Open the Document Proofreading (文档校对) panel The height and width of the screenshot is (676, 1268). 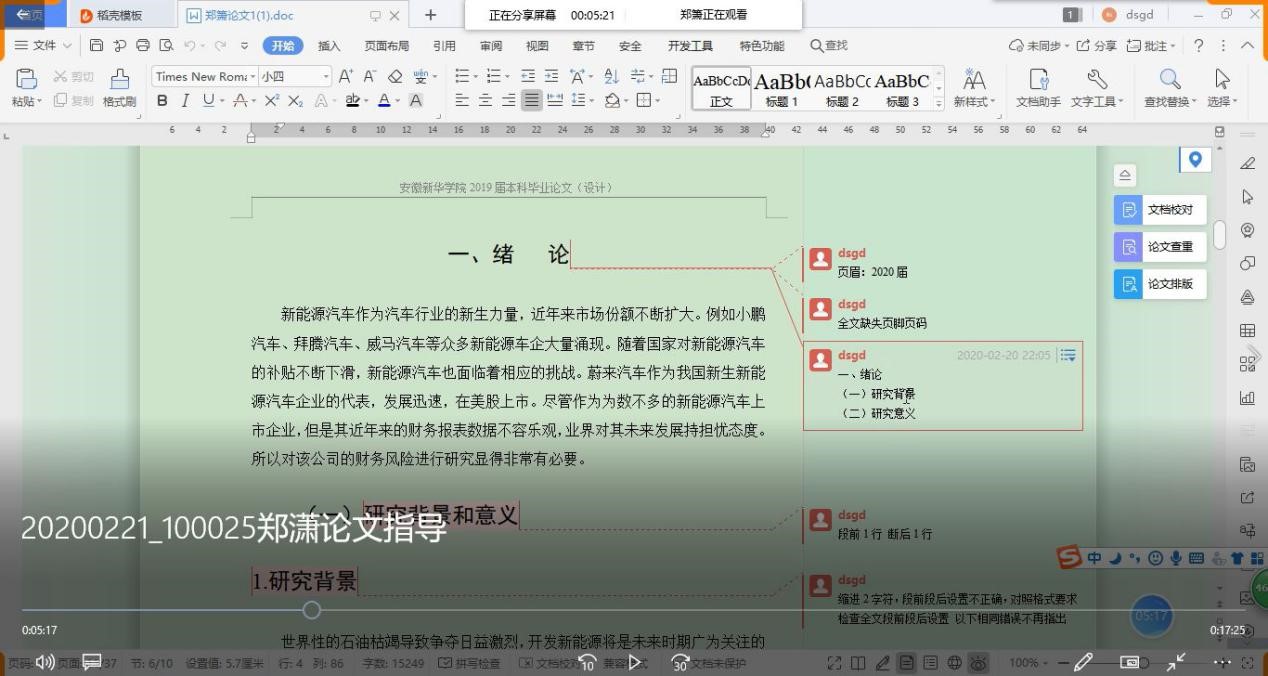point(1159,210)
